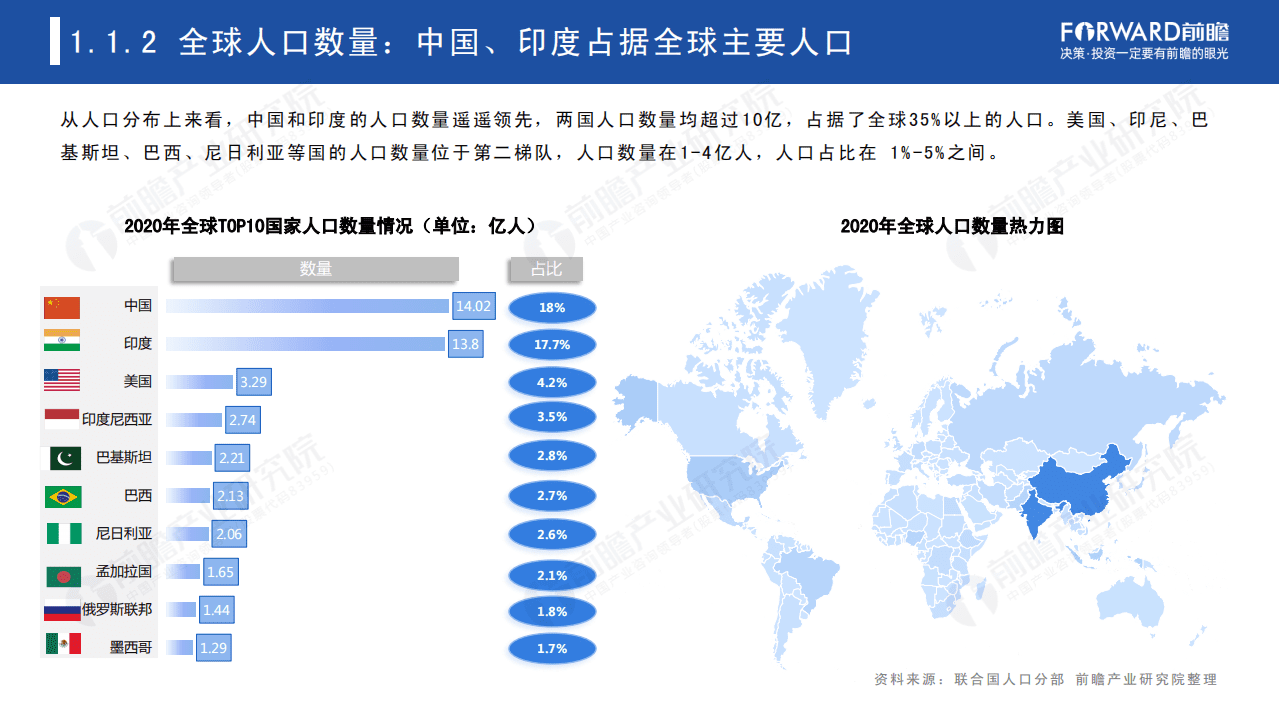Click the TOP10 population chart title

click(x=330, y=226)
